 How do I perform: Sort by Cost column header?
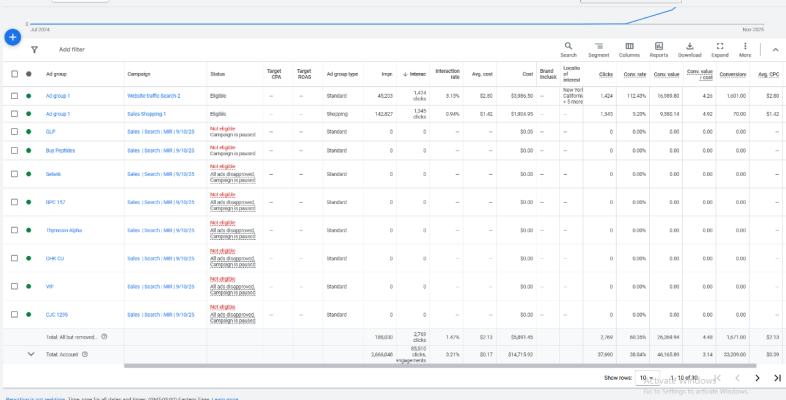point(527,74)
